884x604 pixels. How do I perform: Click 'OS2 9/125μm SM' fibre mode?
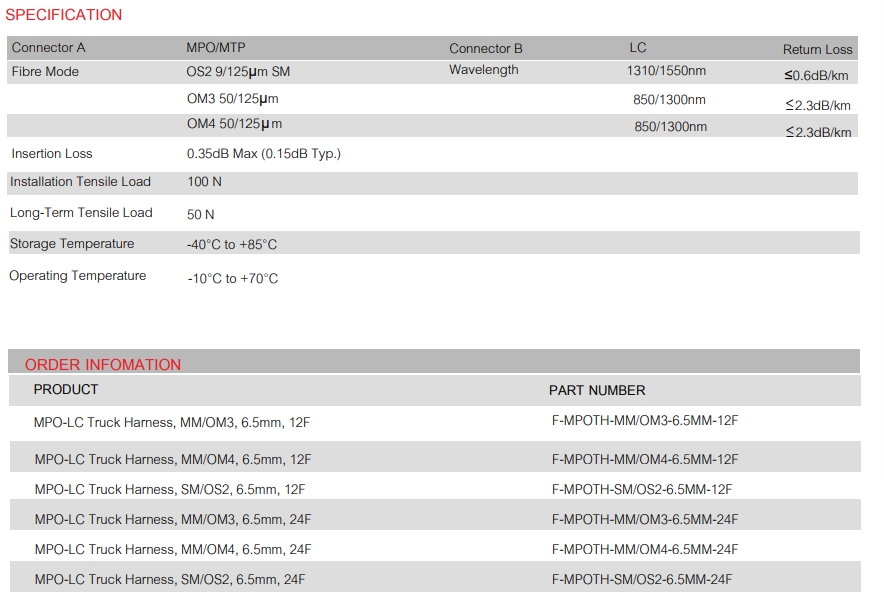[238, 72]
